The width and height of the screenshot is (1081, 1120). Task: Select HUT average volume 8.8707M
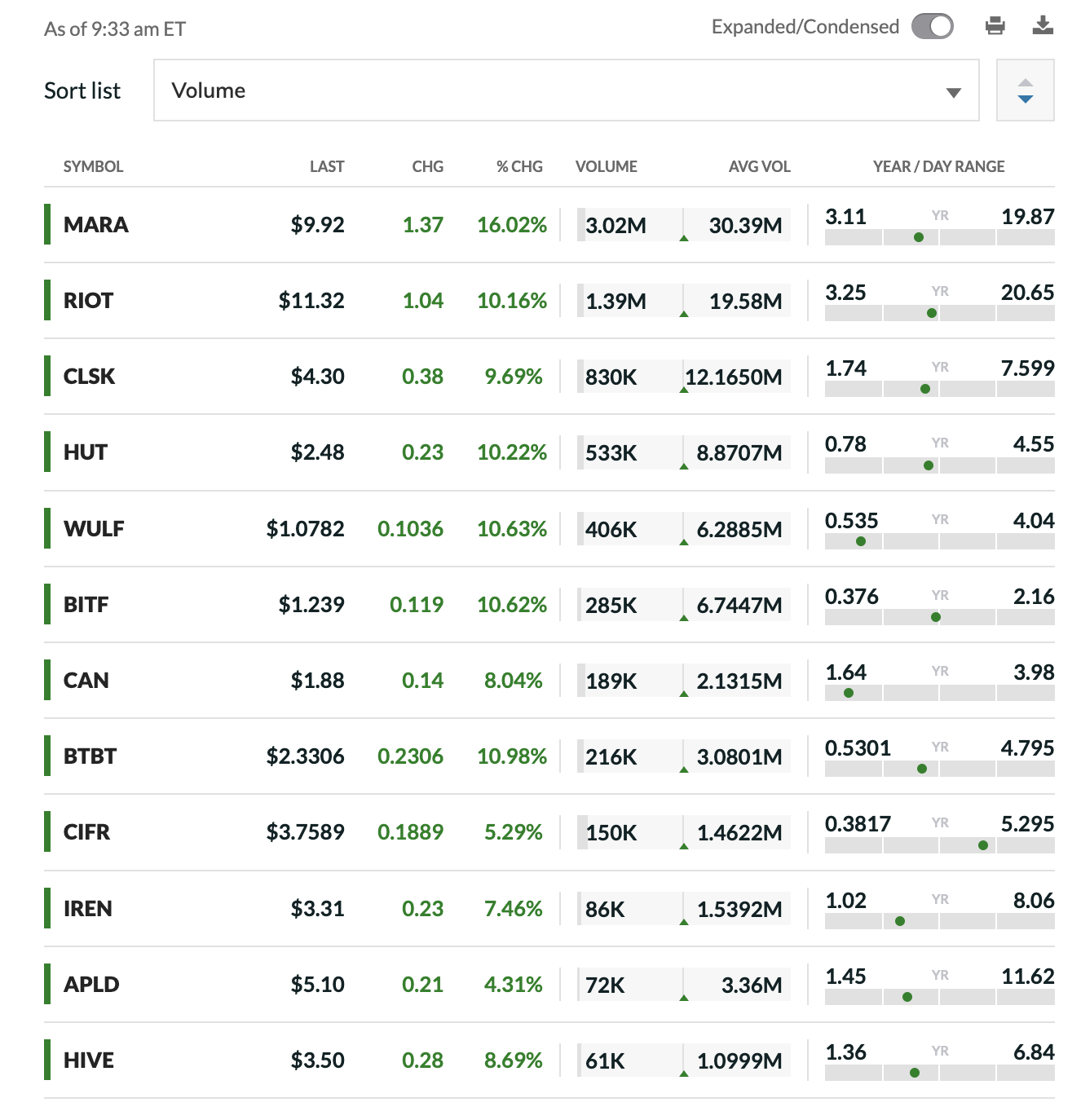739,453
